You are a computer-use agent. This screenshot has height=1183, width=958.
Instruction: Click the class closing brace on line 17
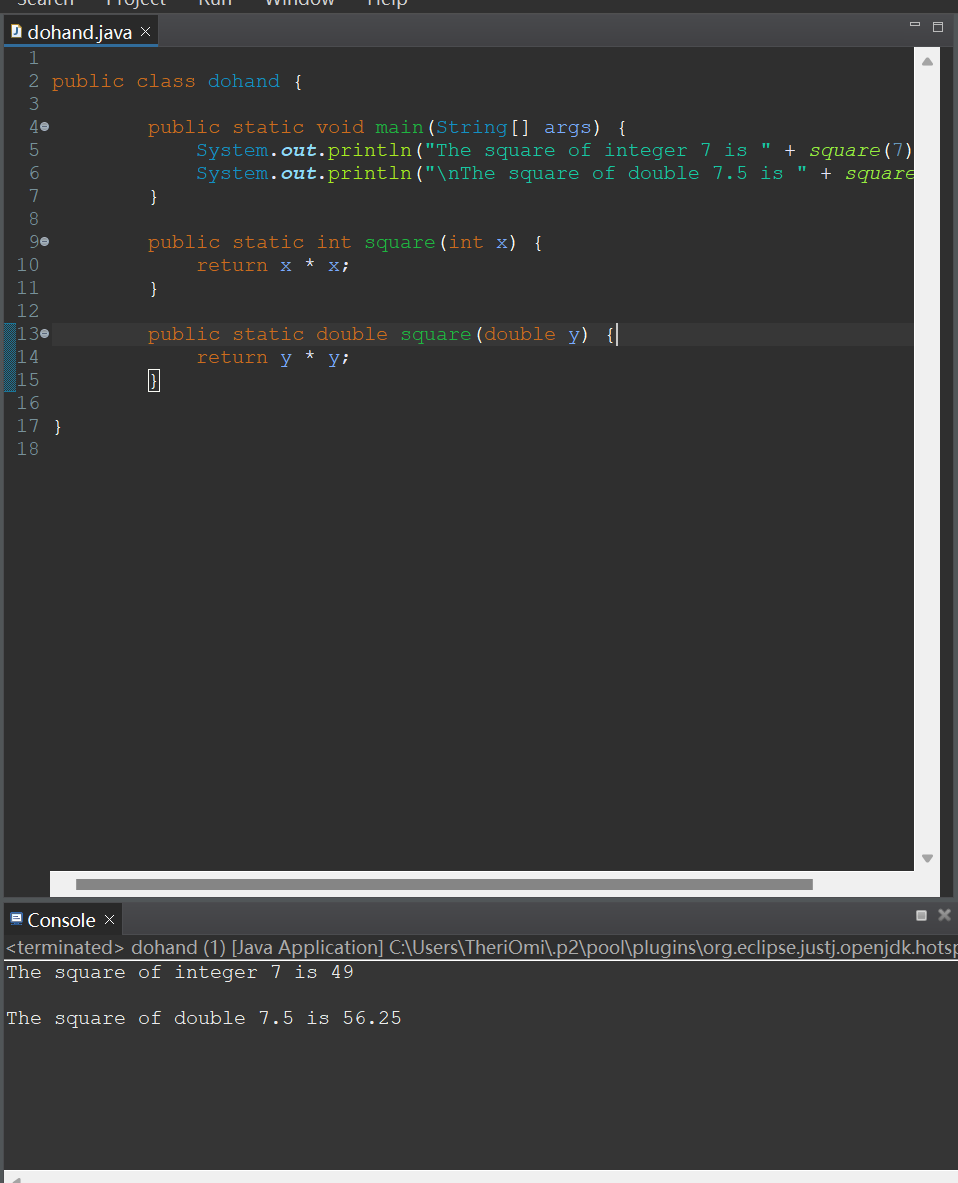pos(58,427)
